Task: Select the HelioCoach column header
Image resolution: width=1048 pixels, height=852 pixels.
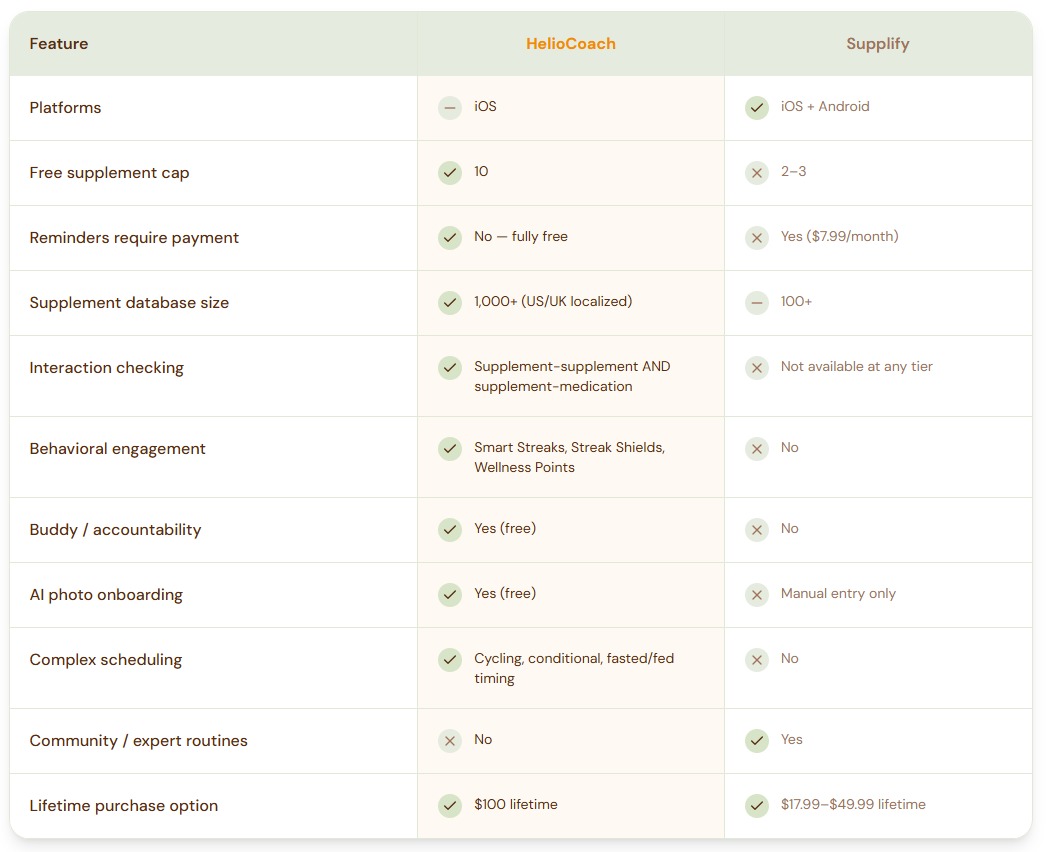Action: (x=570, y=44)
